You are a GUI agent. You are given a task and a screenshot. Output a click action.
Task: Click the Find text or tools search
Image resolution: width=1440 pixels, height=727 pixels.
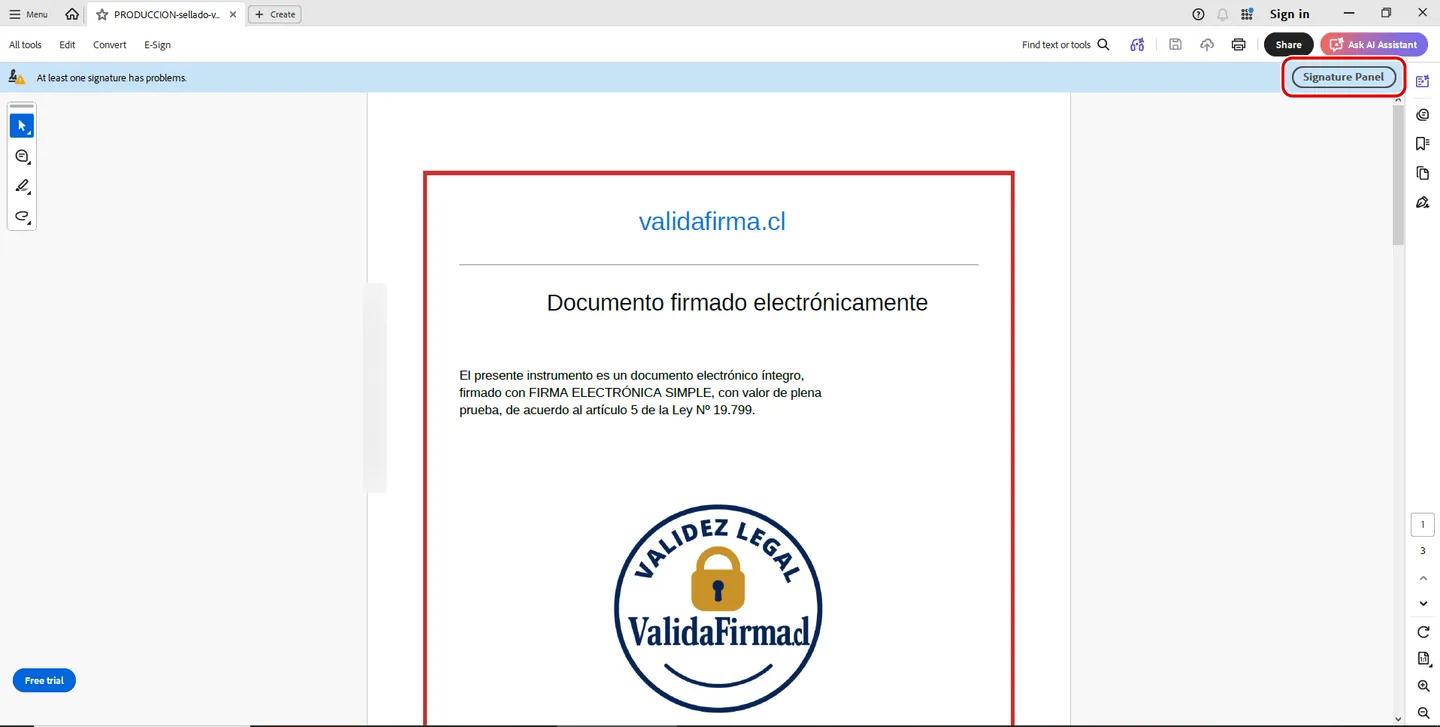pos(1066,45)
